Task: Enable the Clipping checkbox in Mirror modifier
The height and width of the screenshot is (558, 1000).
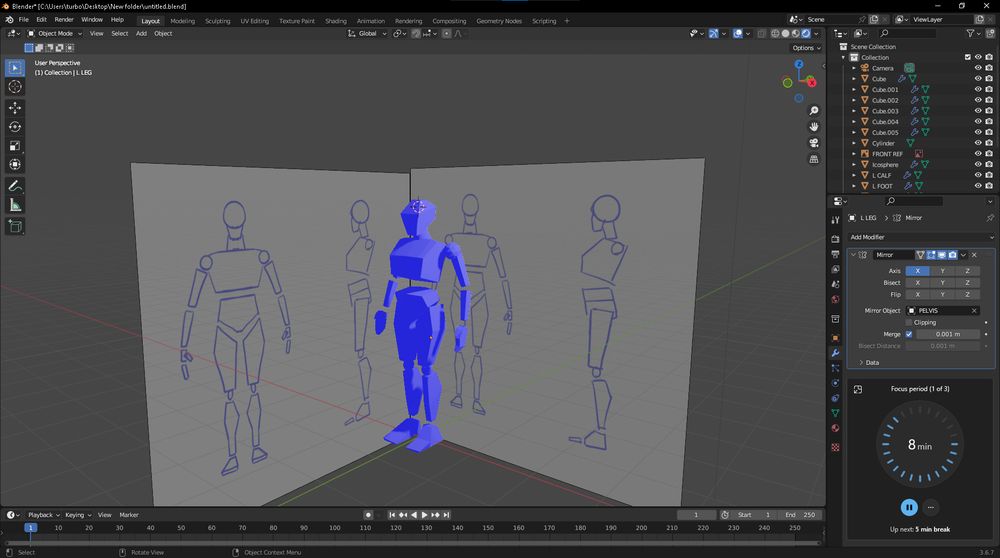Action: coord(909,322)
